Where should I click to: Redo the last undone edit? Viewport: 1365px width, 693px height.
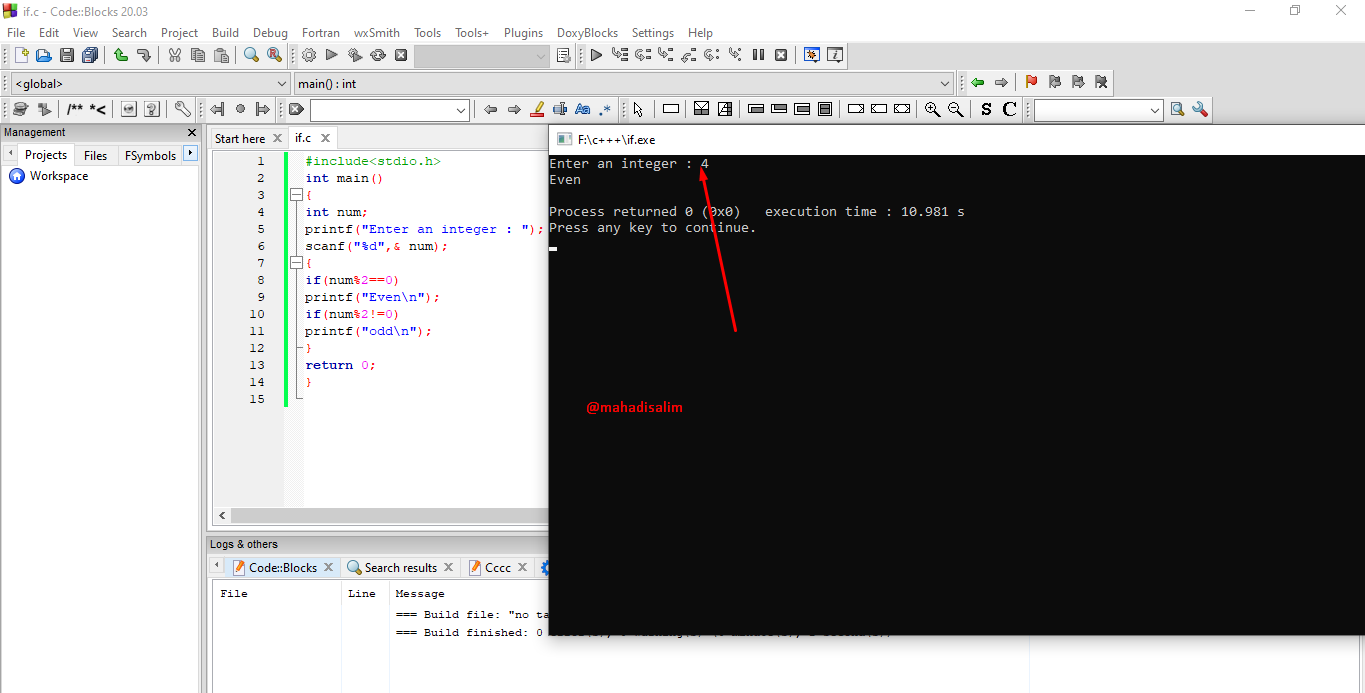144,56
